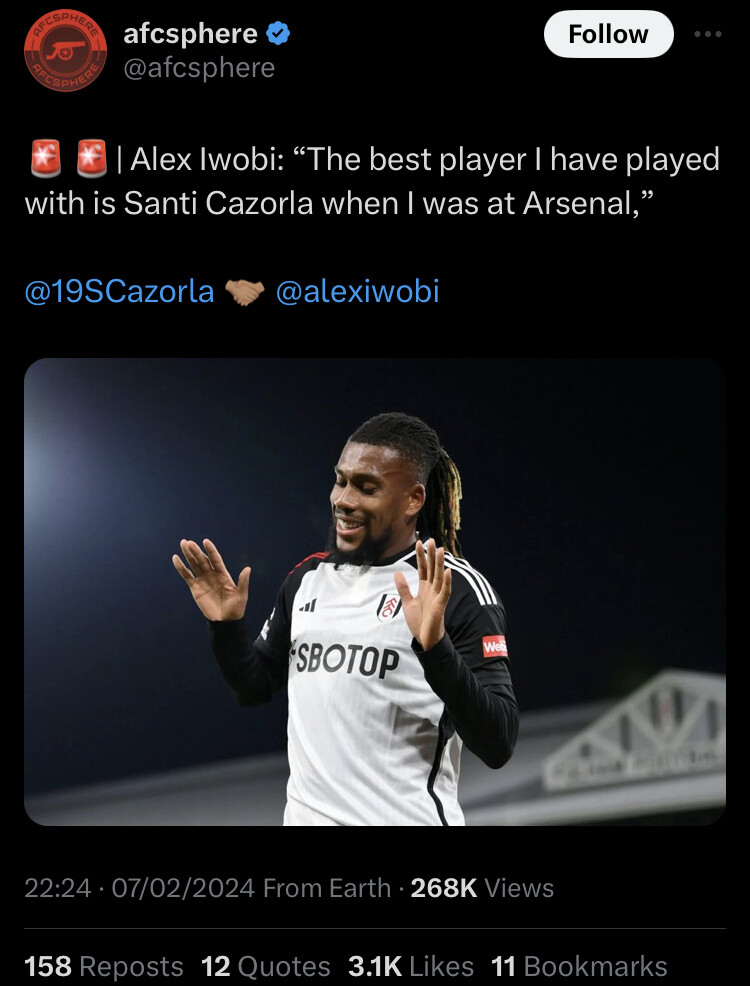
Task: Click the 22:24 timestamp
Action: click(x=58, y=888)
